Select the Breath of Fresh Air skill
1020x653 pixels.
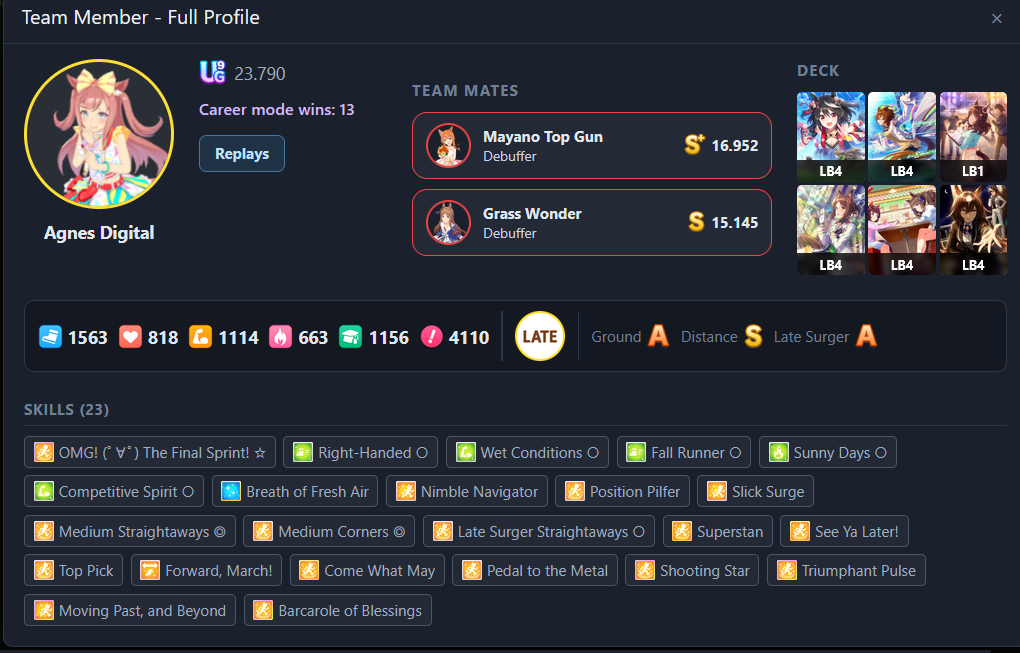295,491
